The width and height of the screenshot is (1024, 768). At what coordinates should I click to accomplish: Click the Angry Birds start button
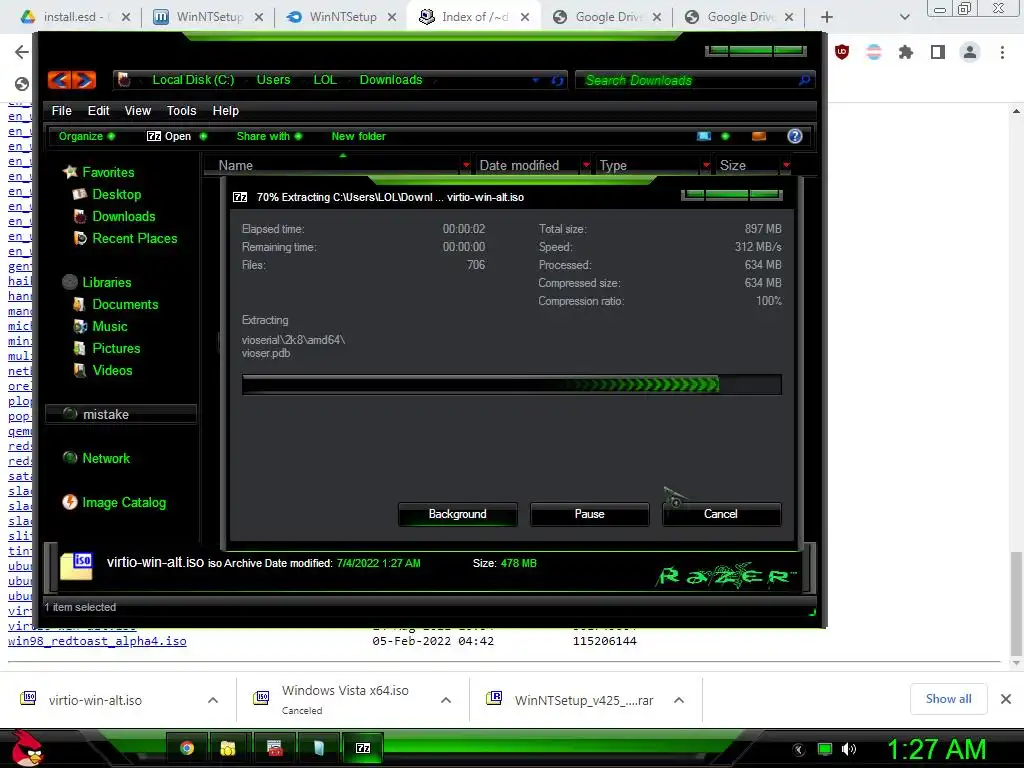coord(27,747)
